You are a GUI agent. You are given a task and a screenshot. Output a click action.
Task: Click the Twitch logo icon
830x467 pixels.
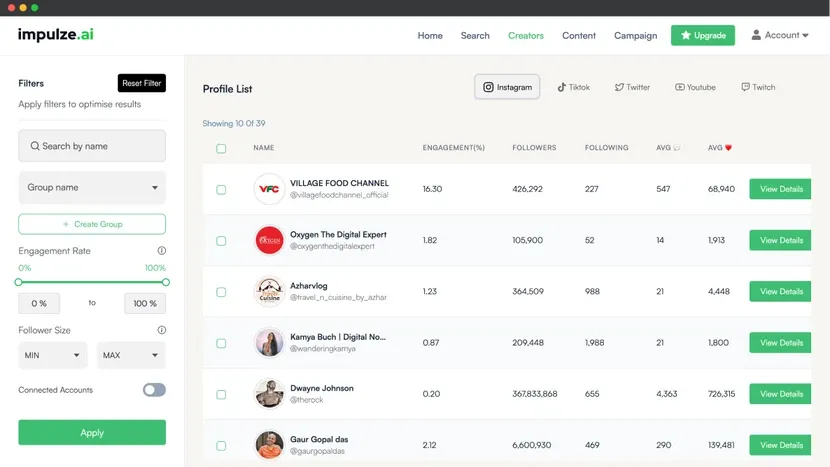coord(745,87)
